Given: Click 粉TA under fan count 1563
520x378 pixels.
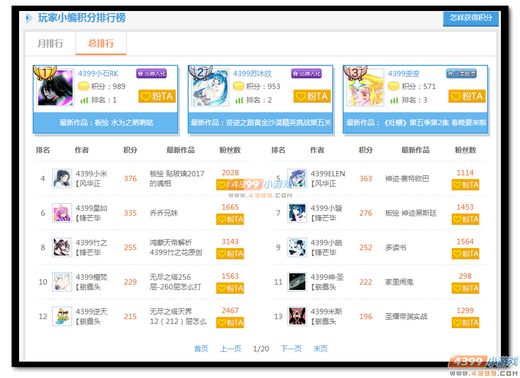Looking at the screenshot, I should coord(230,288).
